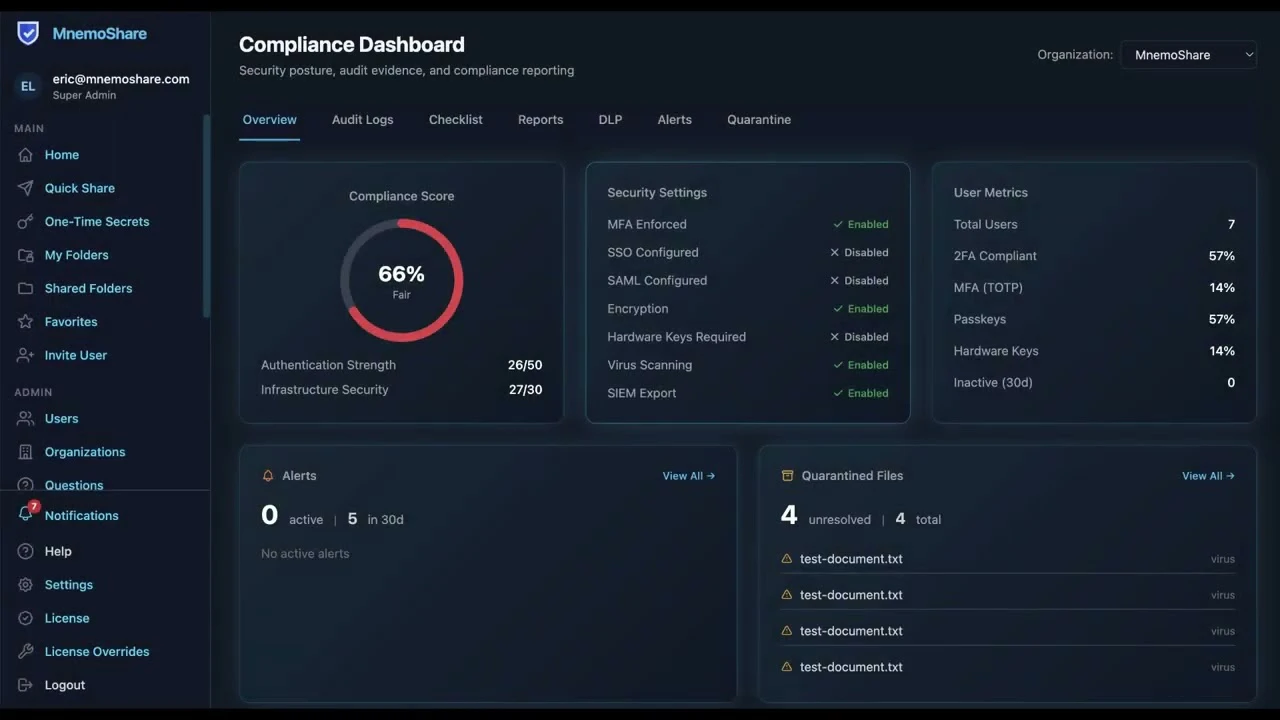Click Hardware Keys Required Disabled status

pos(859,337)
